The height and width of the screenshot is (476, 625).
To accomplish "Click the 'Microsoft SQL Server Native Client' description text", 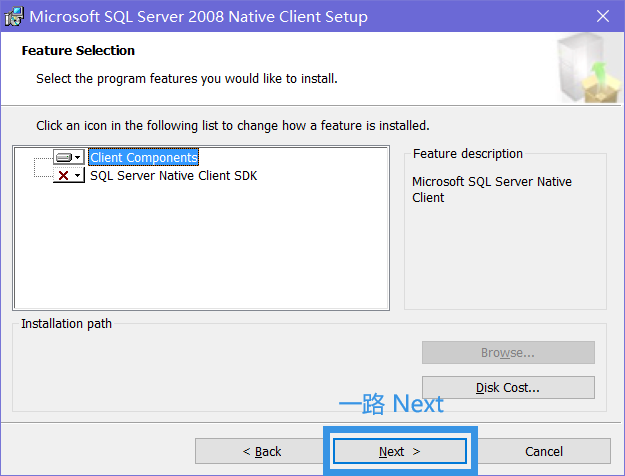I will click(x=491, y=189).
